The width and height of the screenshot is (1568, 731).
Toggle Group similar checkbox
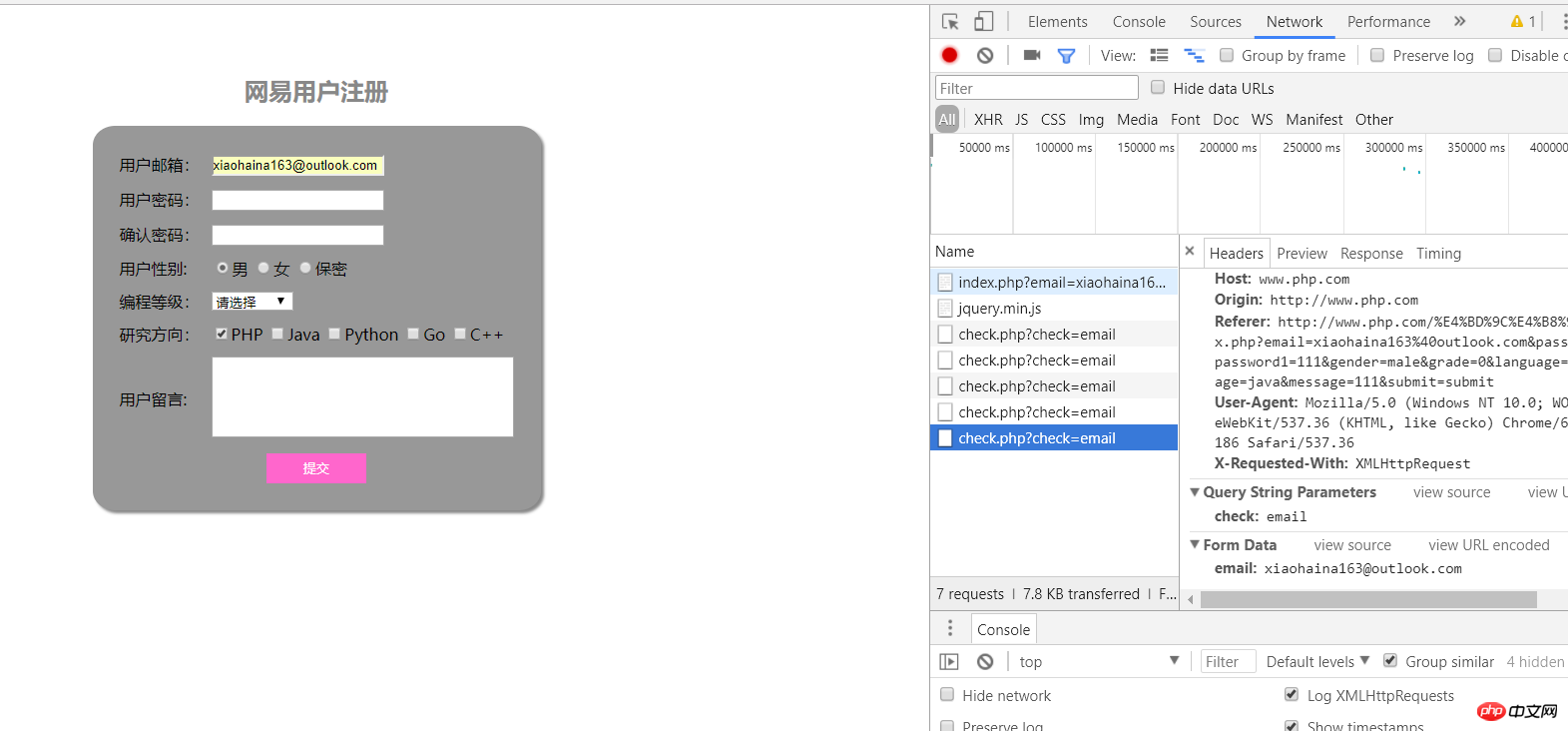click(x=1390, y=660)
